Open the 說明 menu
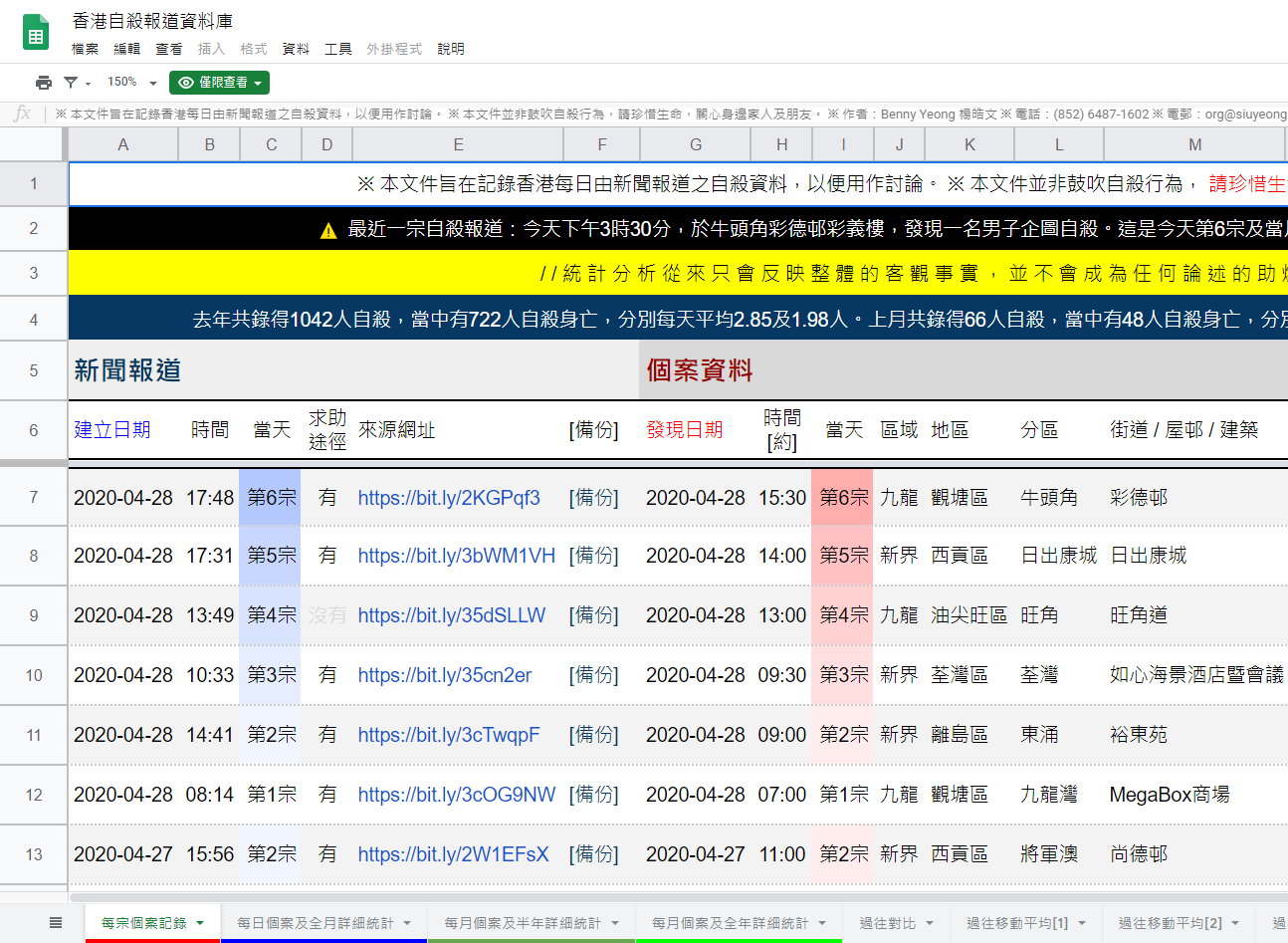Screen dimensions: 1288x943 pos(451,49)
